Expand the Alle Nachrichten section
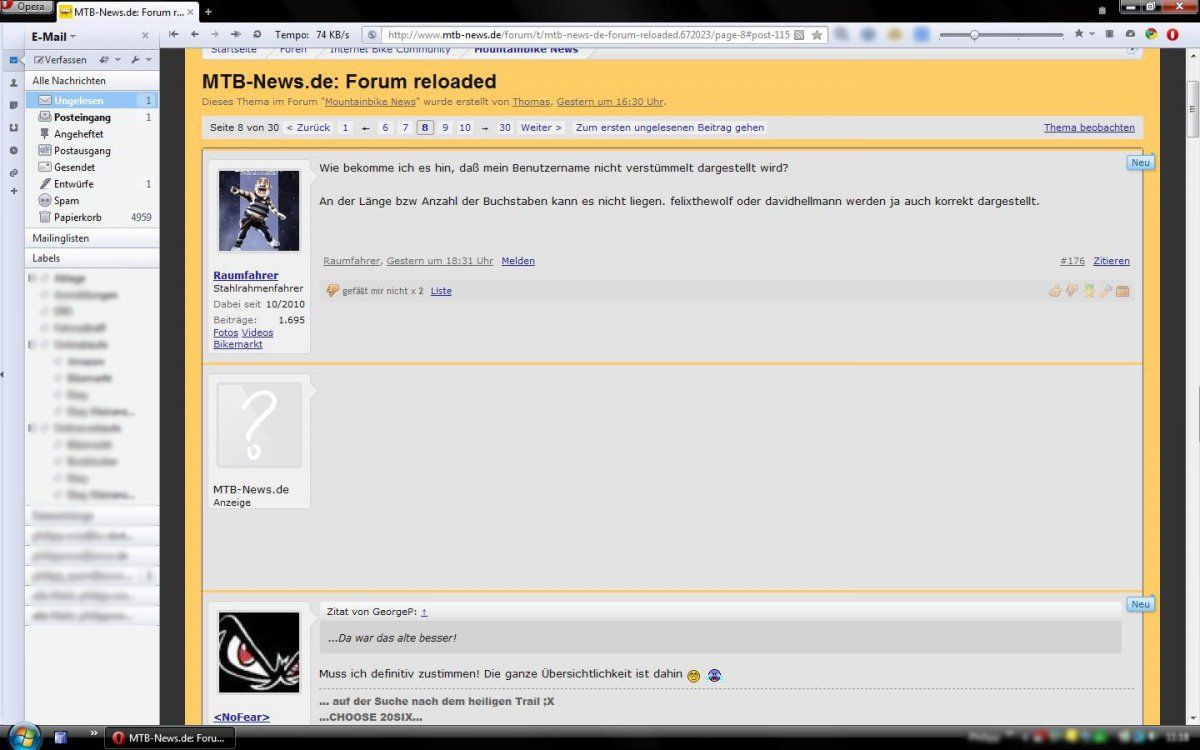Viewport: 1200px width, 750px height. [x=92, y=80]
